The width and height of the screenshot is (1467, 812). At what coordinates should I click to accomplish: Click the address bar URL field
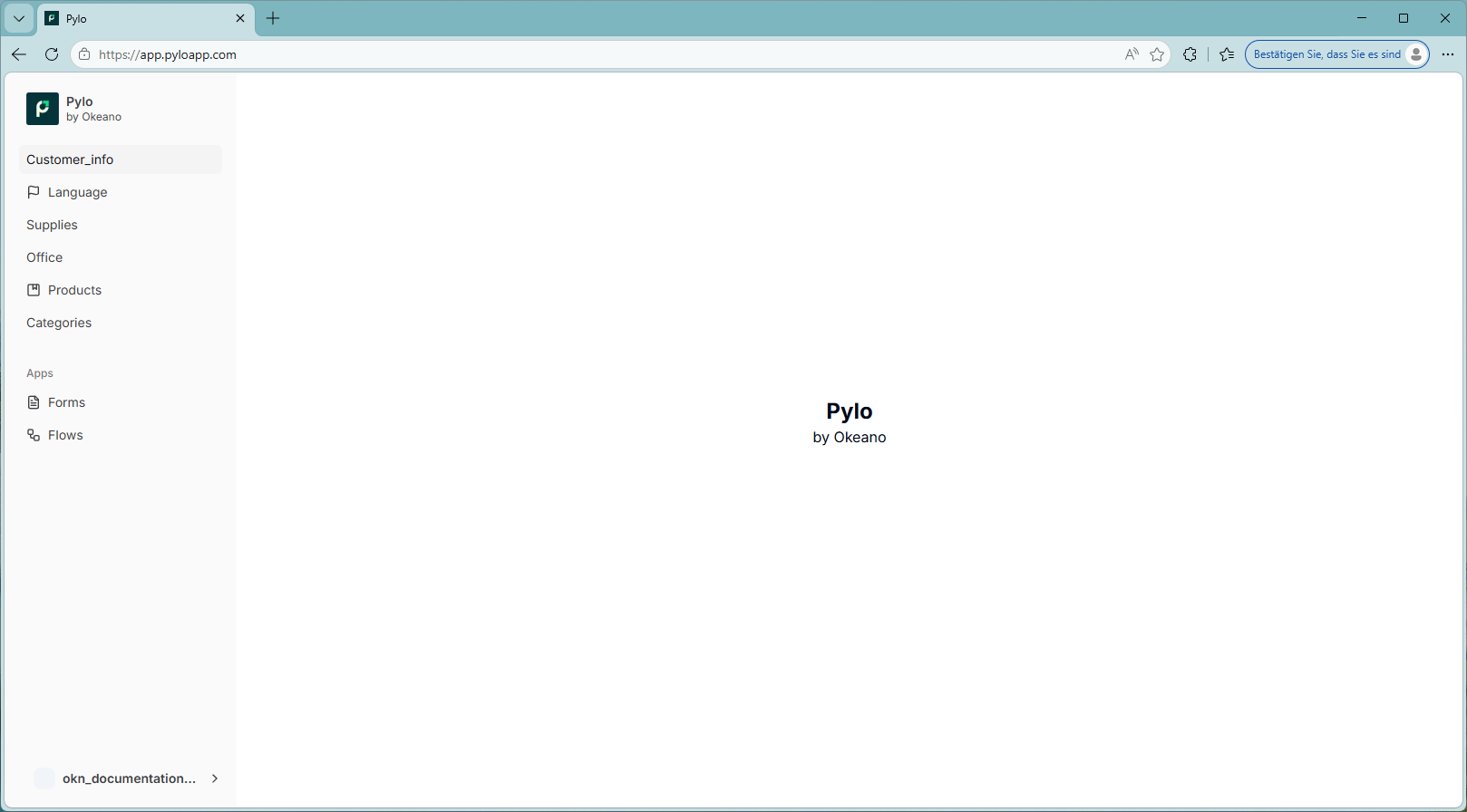click(x=544, y=54)
